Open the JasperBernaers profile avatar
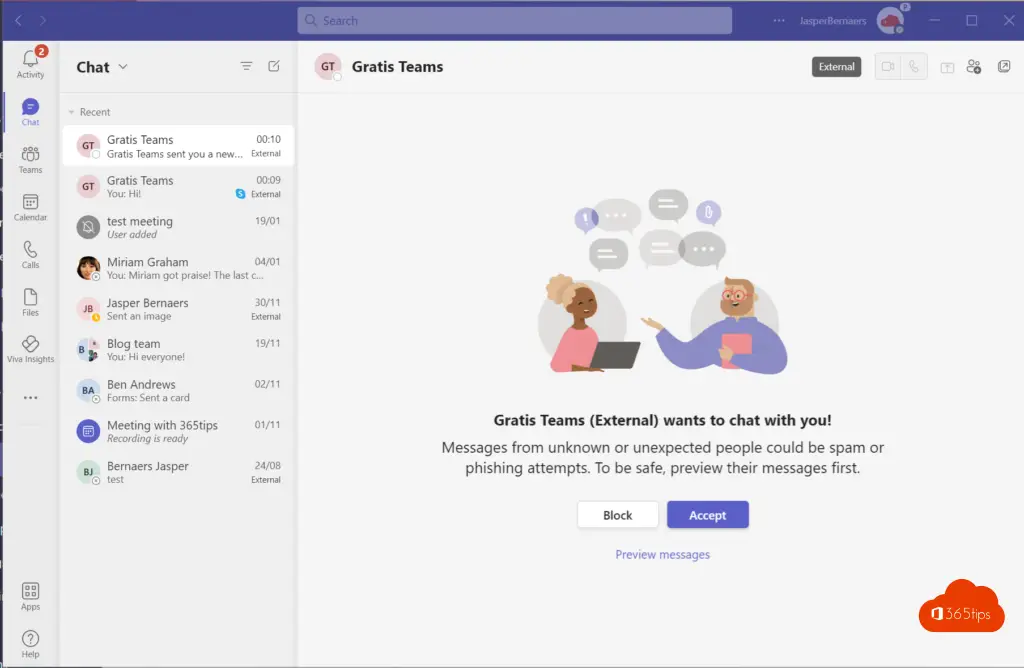Viewport: 1024px width, 668px height. (x=891, y=20)
